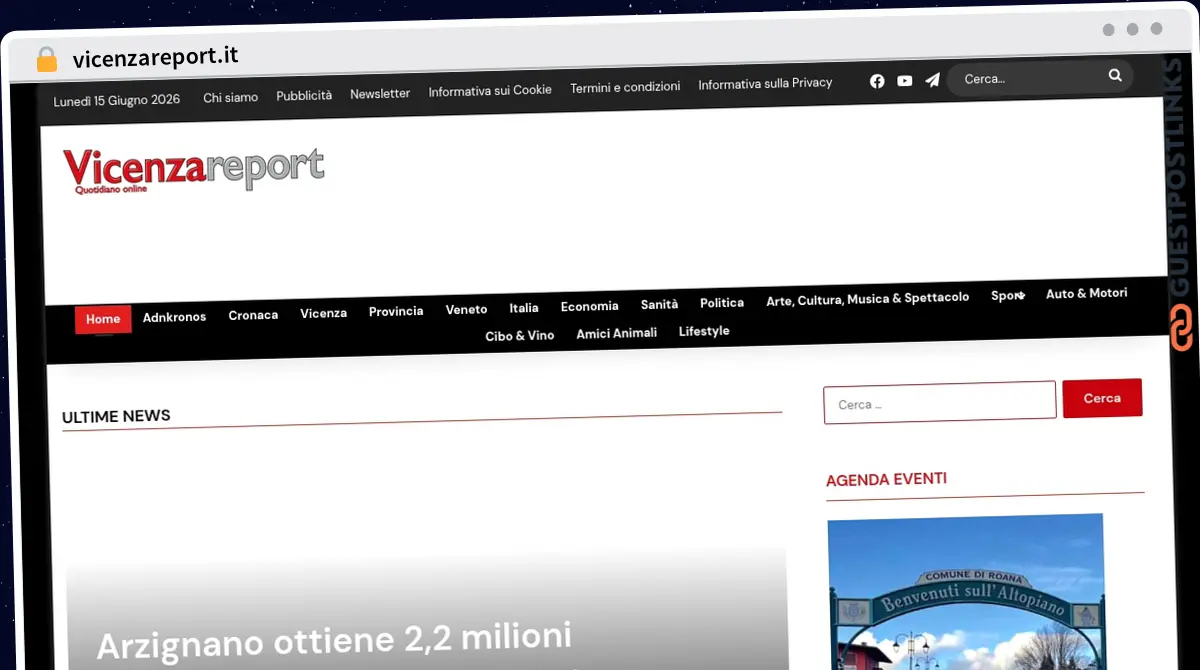Open the Arzignano ottiene 2,2 milioni headline
Image resolution: width=1200 pixels, height=670 pixels.
334,640
